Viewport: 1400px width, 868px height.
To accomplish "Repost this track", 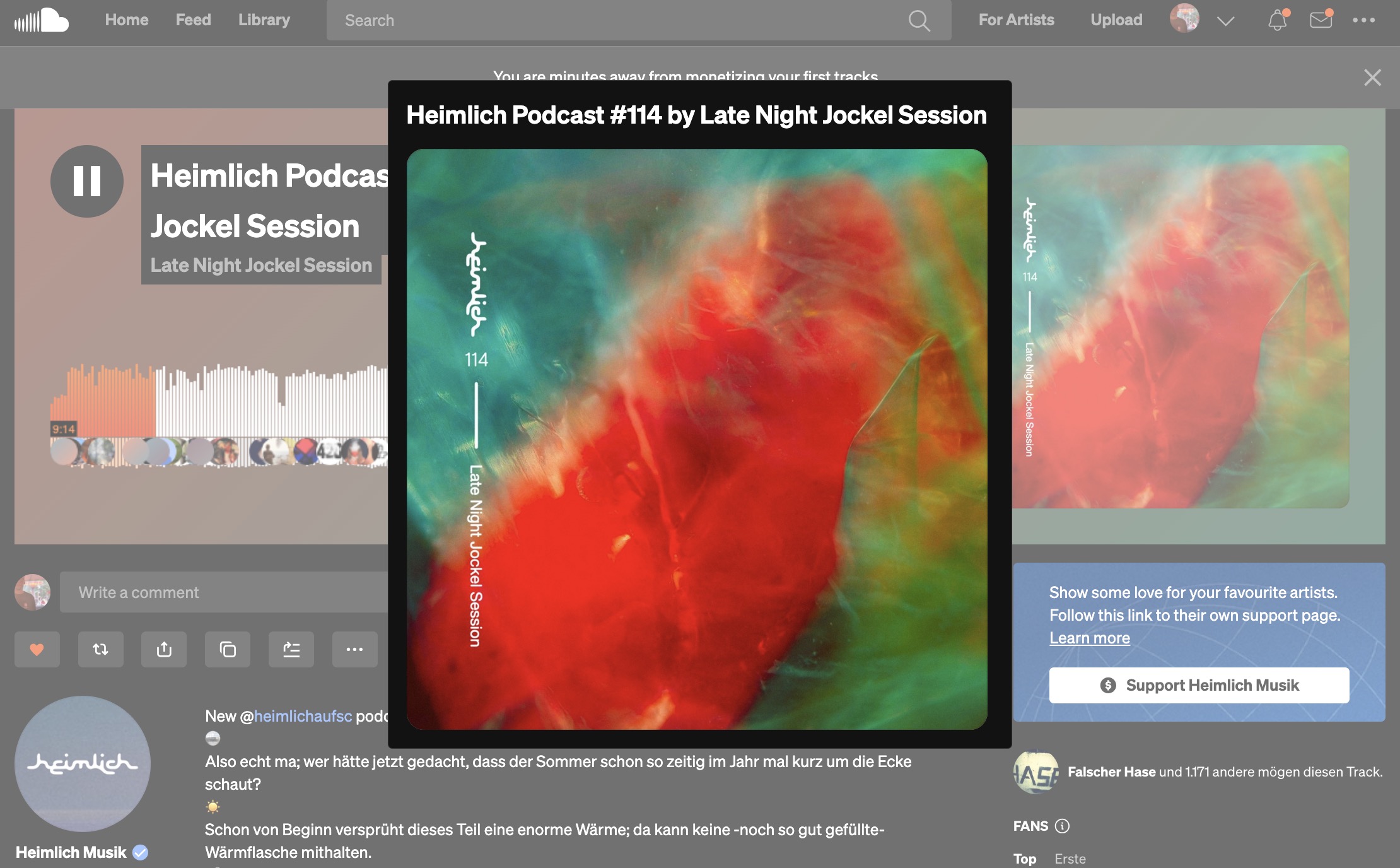I will pyautogui.click(x=101, y=649).
